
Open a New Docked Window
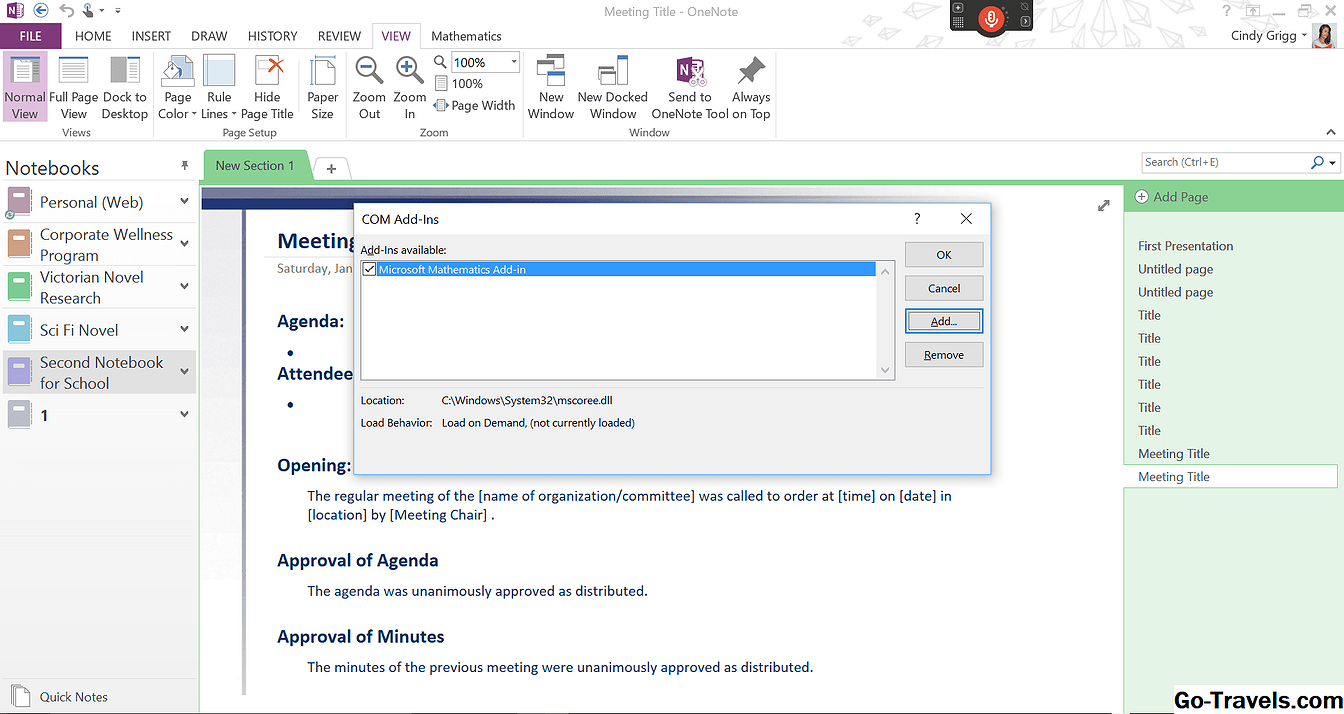click(x=613, y=88)
